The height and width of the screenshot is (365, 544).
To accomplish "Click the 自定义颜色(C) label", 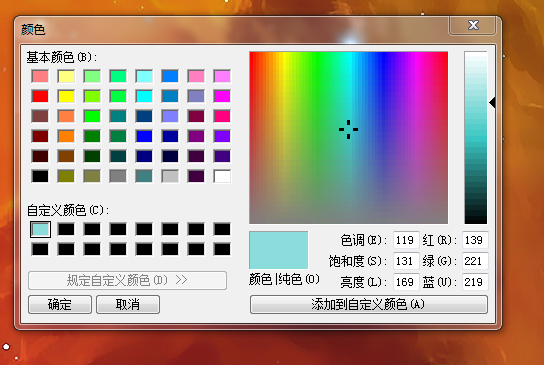I will pyautogui.click(x=68, y=210).
